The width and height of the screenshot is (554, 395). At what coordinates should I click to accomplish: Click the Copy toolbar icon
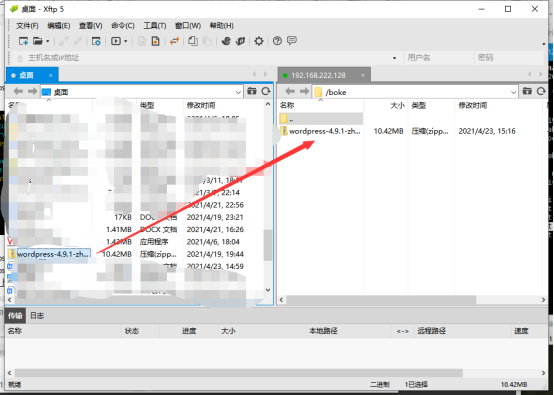pyautogui.click(x=193, y=41)
